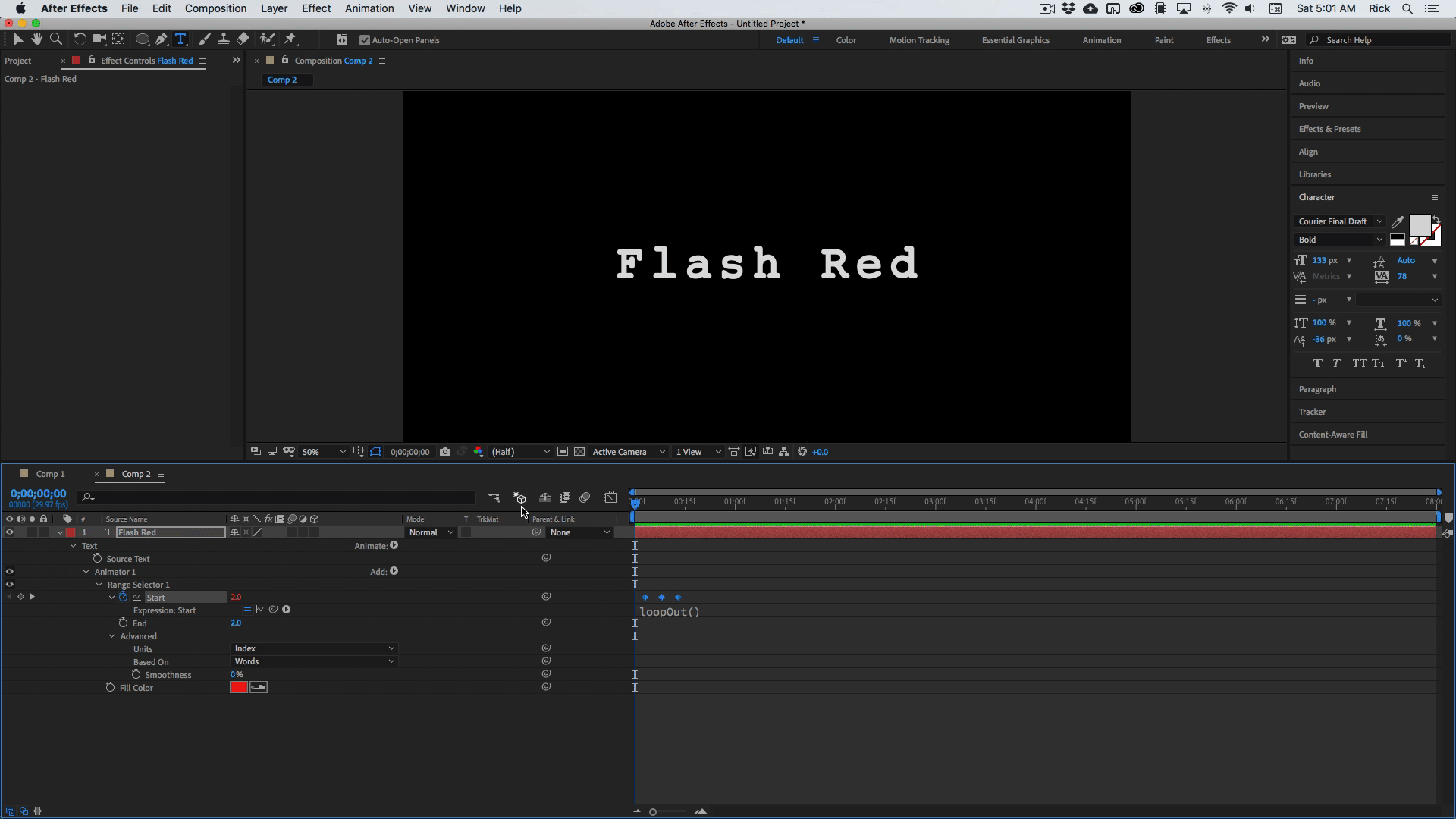Open the timeline Graph Editor

click(x=610, y=498)
